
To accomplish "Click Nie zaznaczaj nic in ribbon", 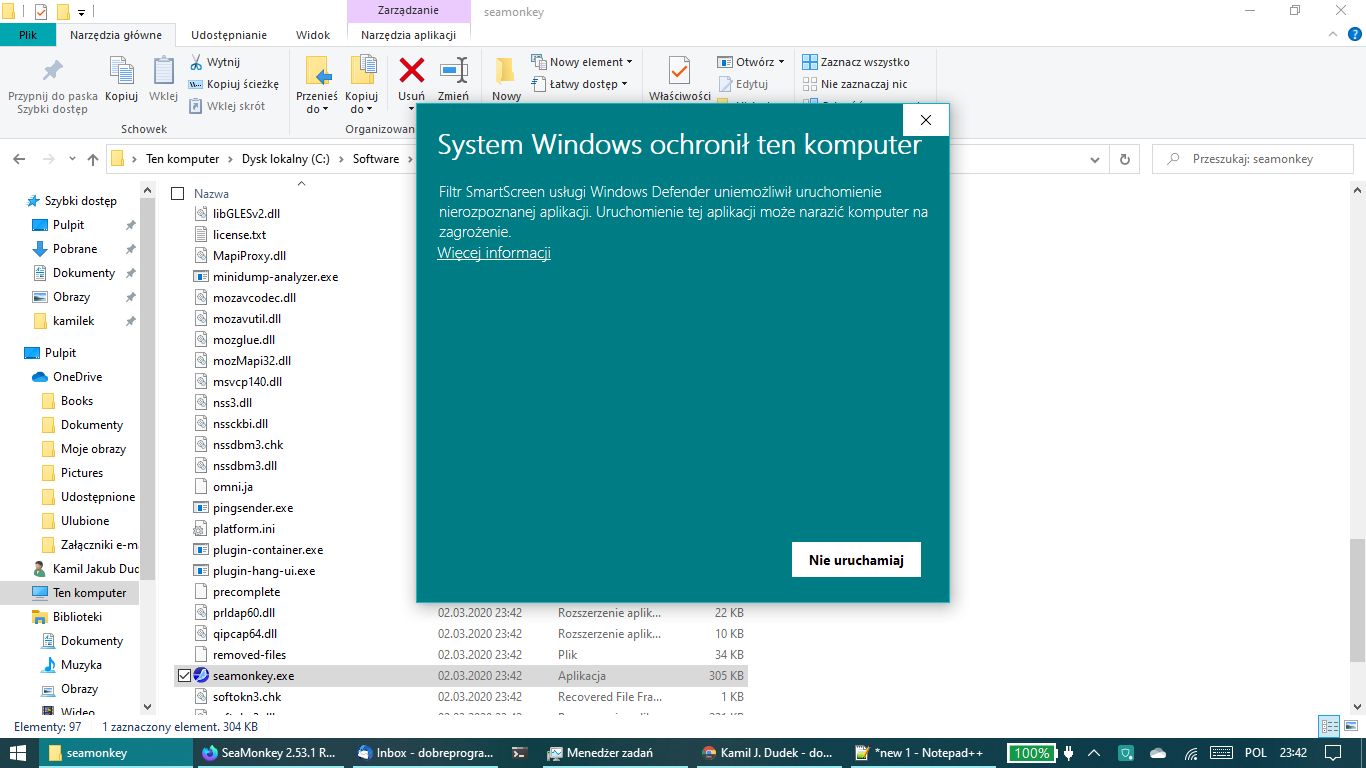I will click(x=855, y=84).
